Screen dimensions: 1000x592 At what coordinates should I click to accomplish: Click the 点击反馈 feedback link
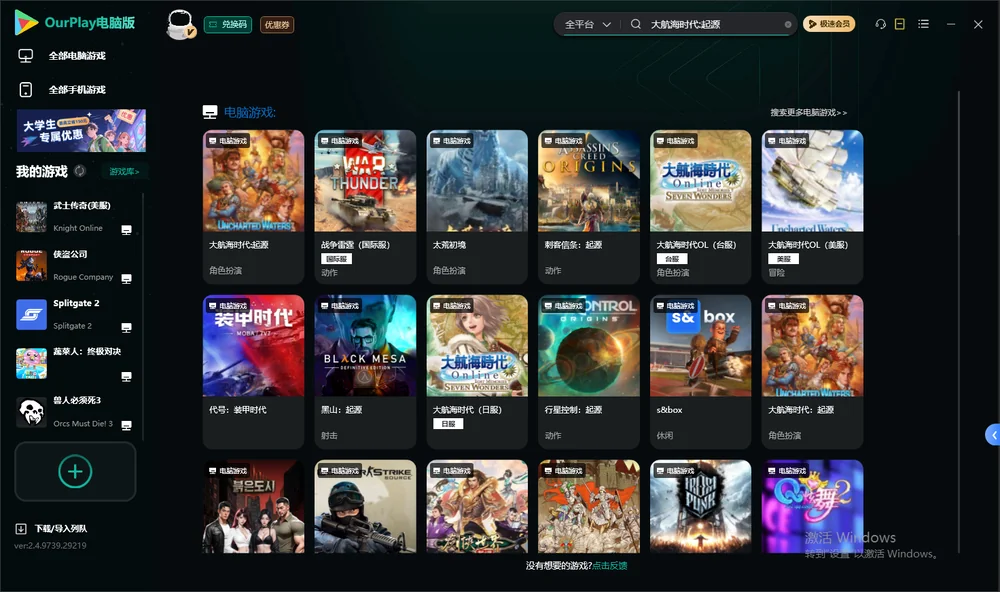coord(610,565)
